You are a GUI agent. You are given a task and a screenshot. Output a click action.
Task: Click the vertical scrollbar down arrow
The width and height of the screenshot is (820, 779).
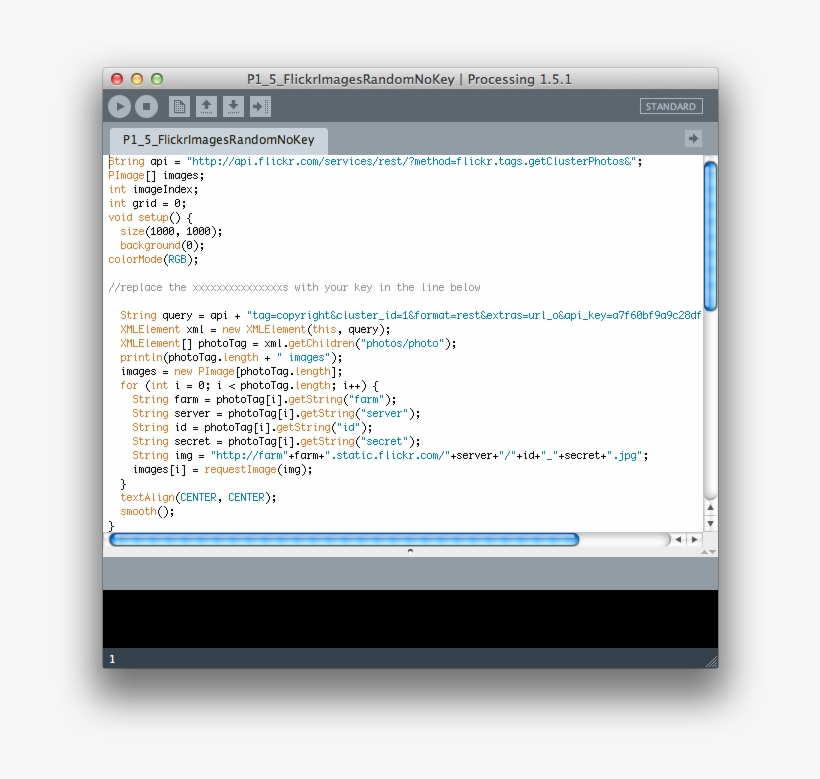click(x=710, y=523)
